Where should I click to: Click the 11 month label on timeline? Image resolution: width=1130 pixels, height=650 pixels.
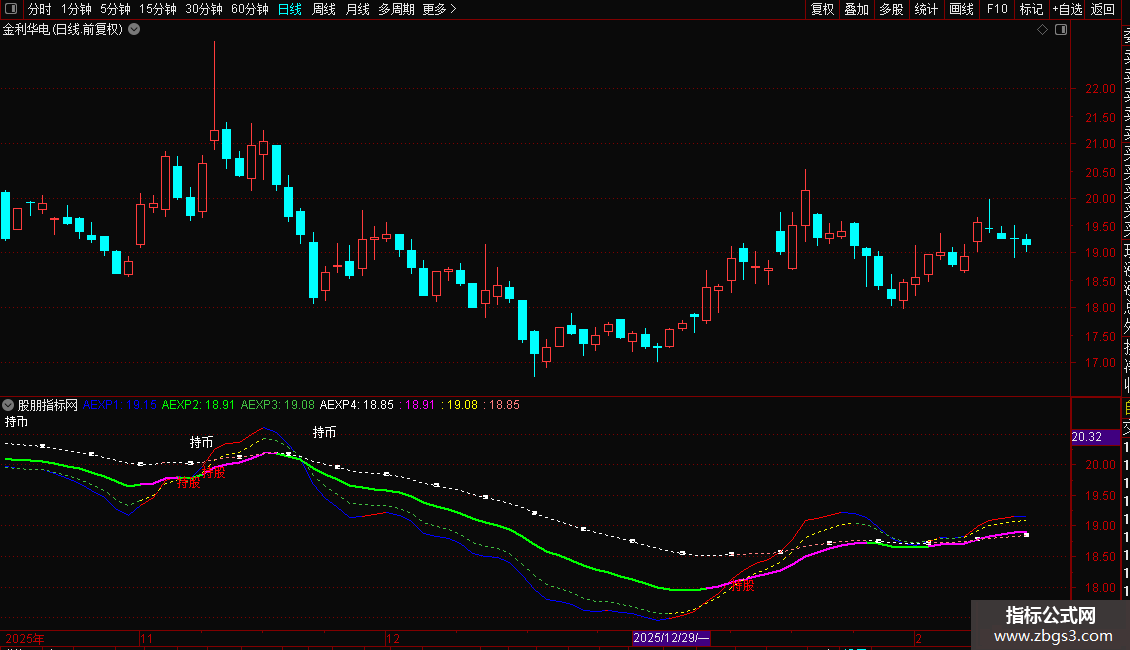(146, 638)
